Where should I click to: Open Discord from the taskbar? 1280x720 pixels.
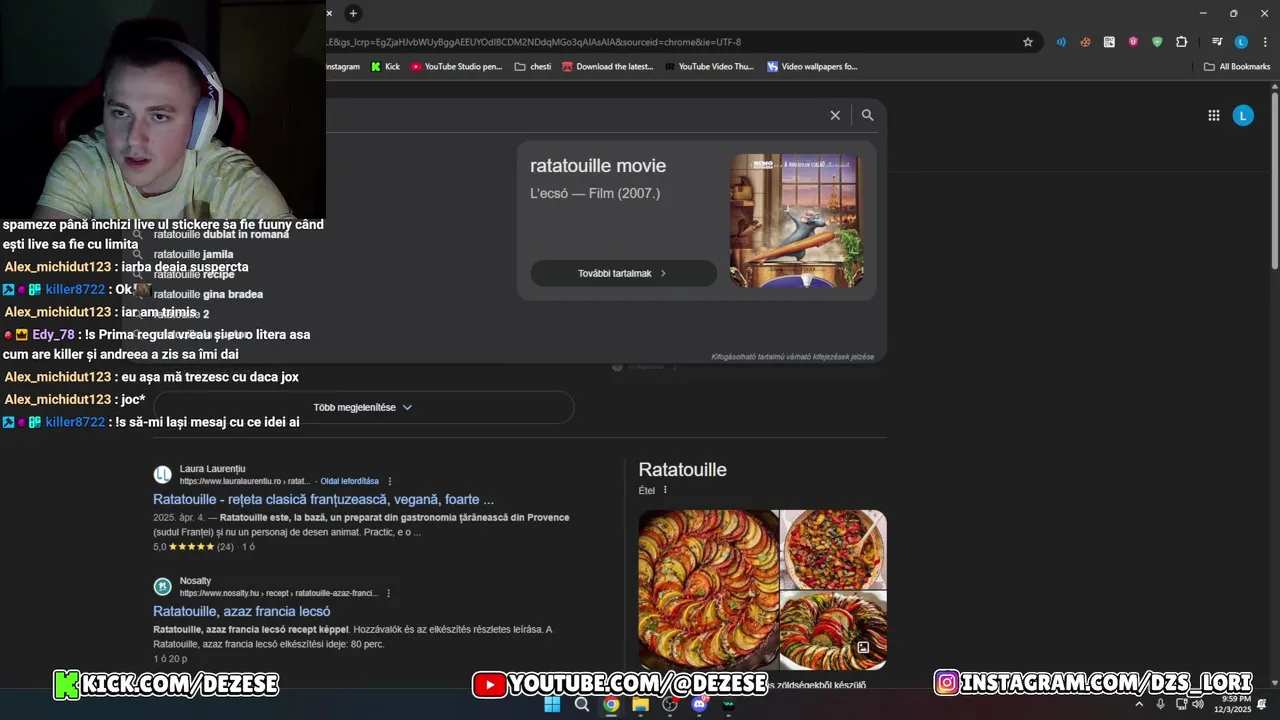click(699, 704)
